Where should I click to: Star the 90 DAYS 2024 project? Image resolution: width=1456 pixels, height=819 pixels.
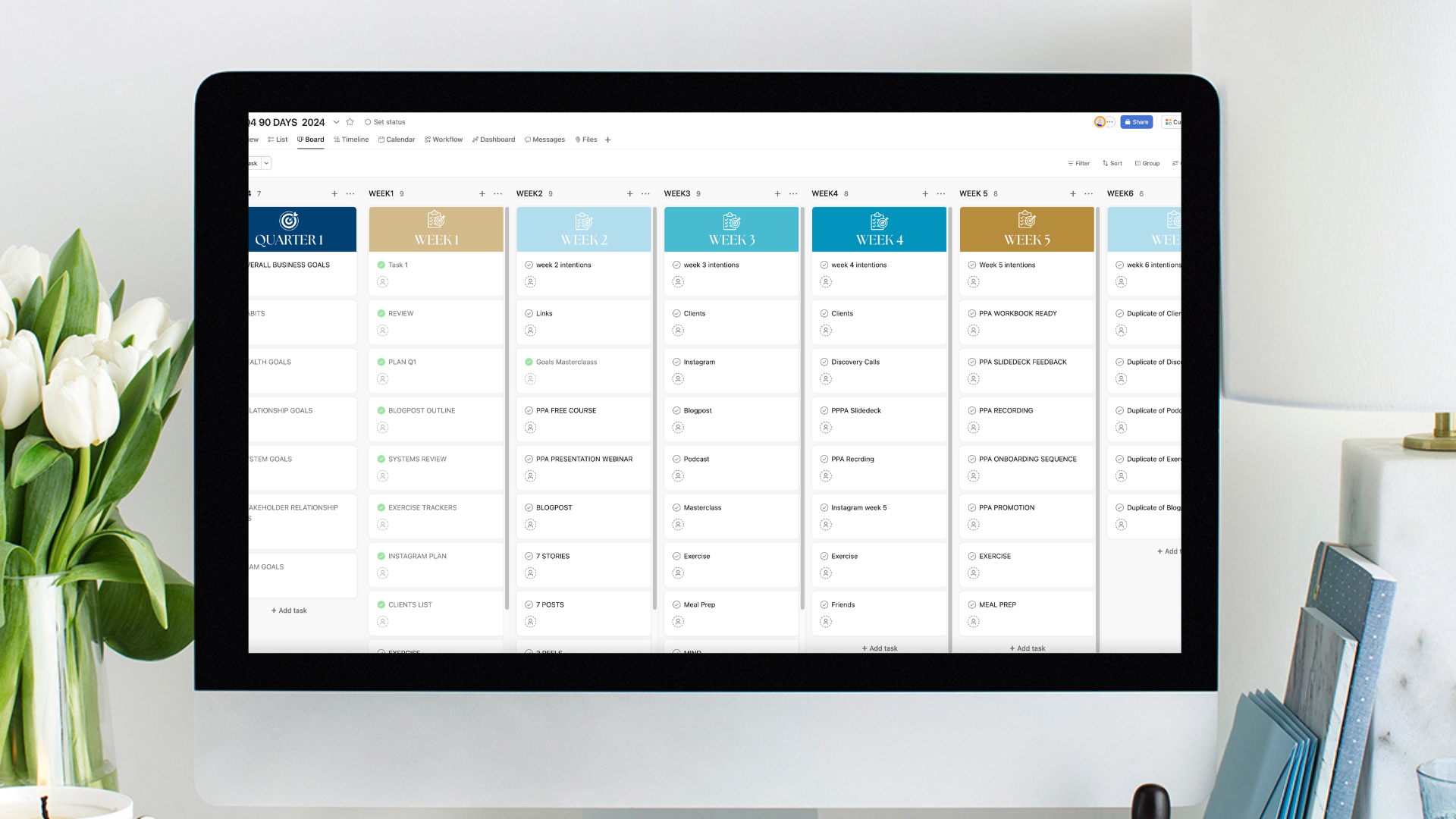(350, 122)
